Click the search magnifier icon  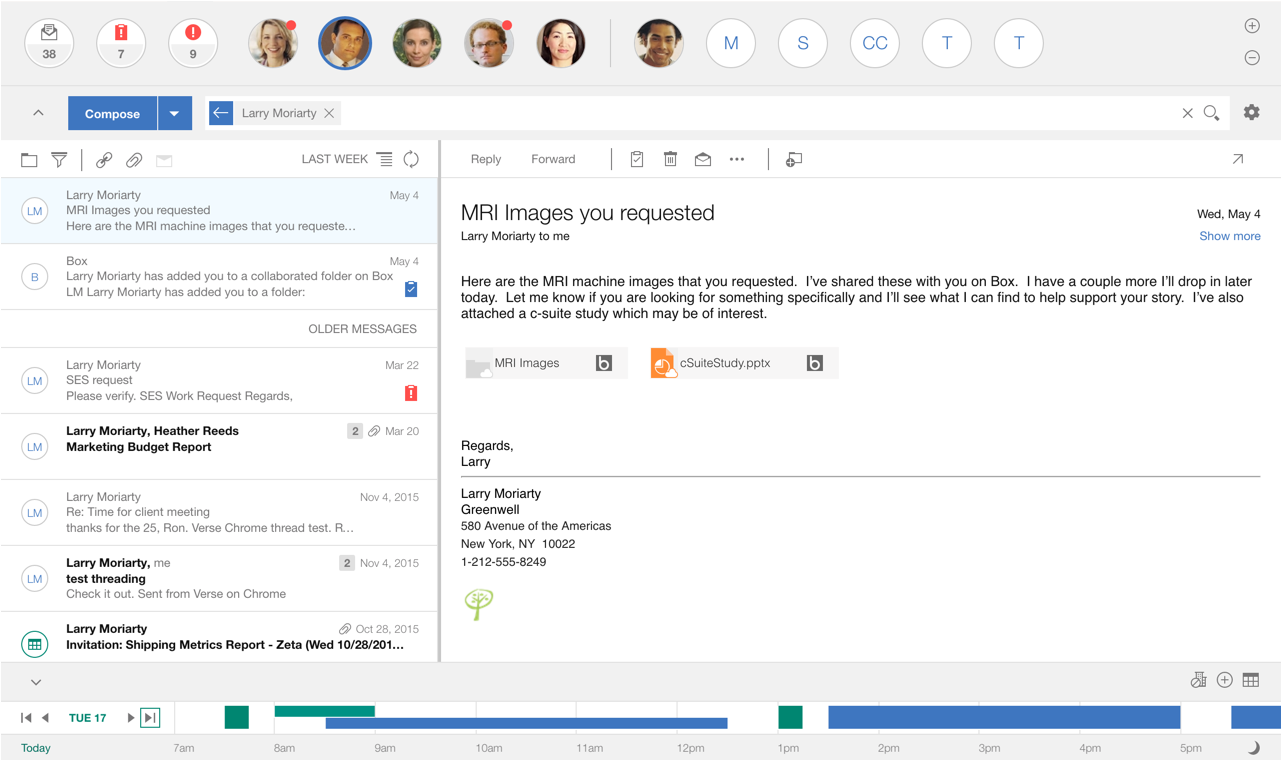pyautogui.click(x=1211, y=113)
